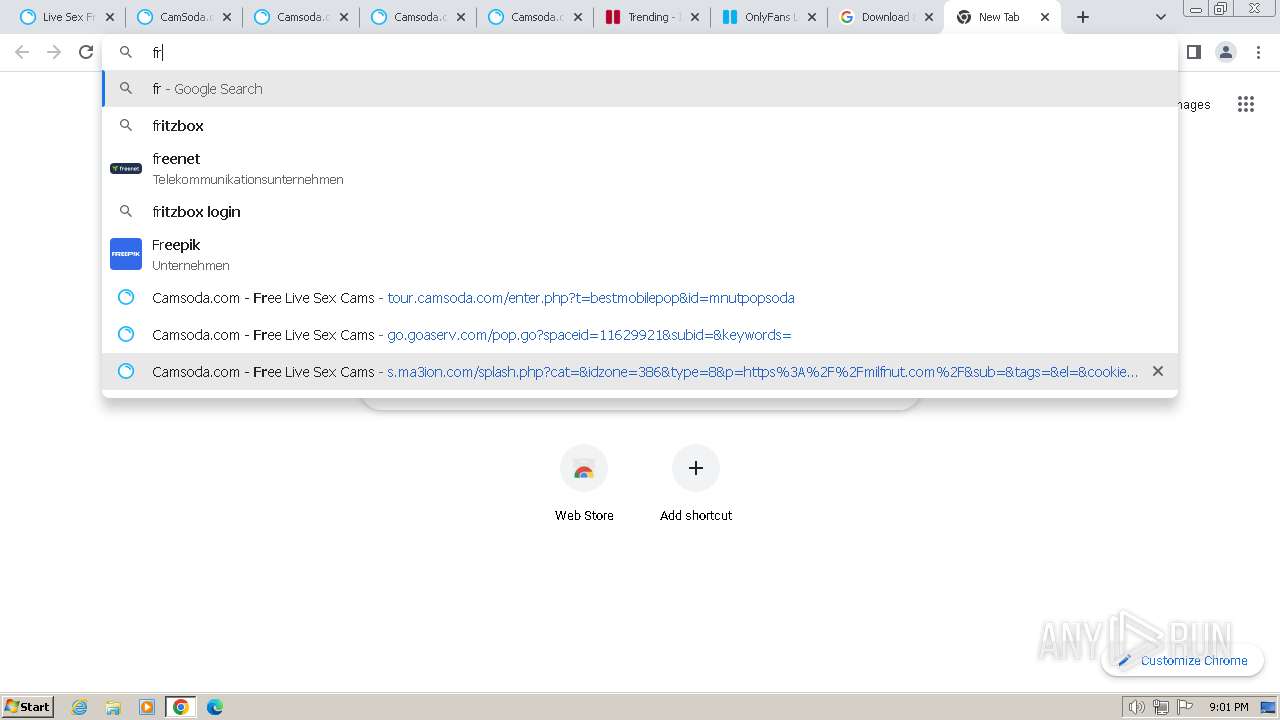Click the search icon in the address bar
1280x720 pixels.
pyautogui.click(x=126, y=52)
